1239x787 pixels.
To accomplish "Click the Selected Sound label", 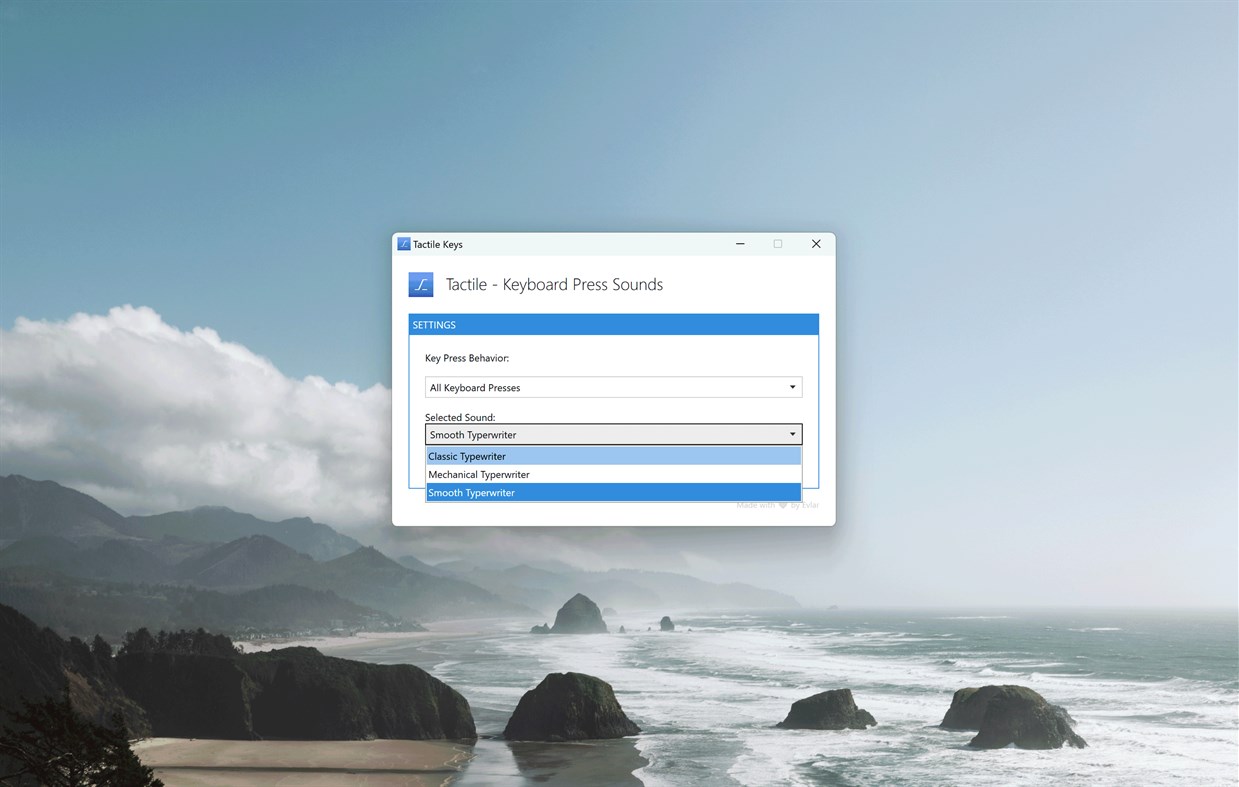I will point(459,417).
